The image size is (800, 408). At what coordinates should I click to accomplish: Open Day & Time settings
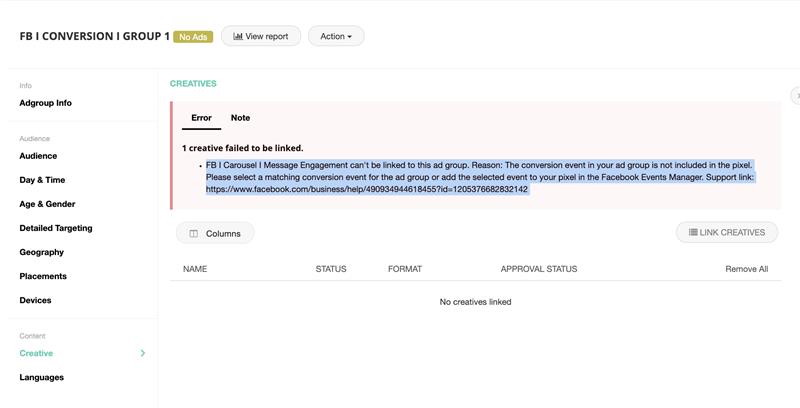pyautogui.click(x=42, y=180)
